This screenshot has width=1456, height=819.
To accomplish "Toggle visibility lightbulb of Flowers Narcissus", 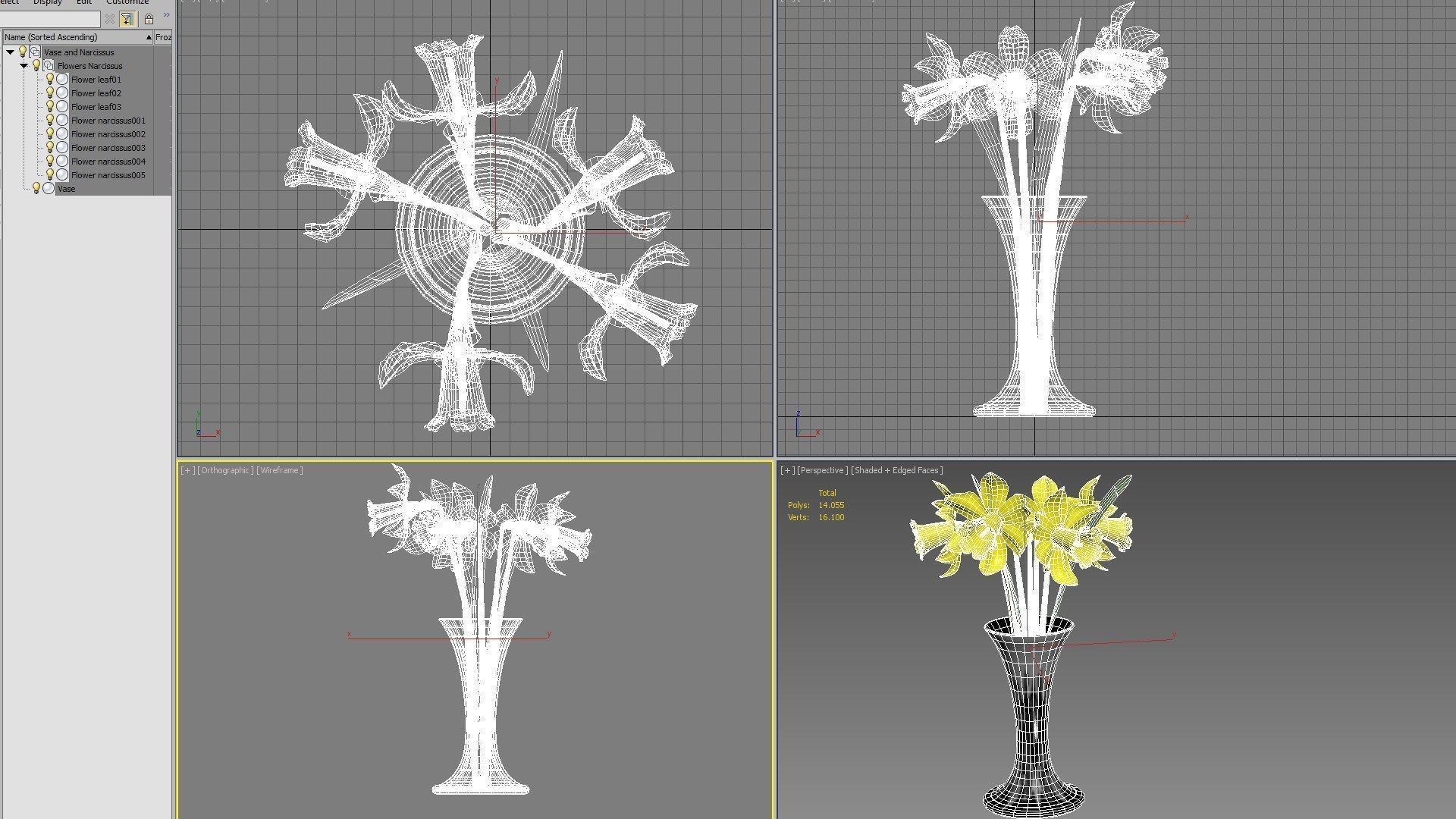I will 36,65.
